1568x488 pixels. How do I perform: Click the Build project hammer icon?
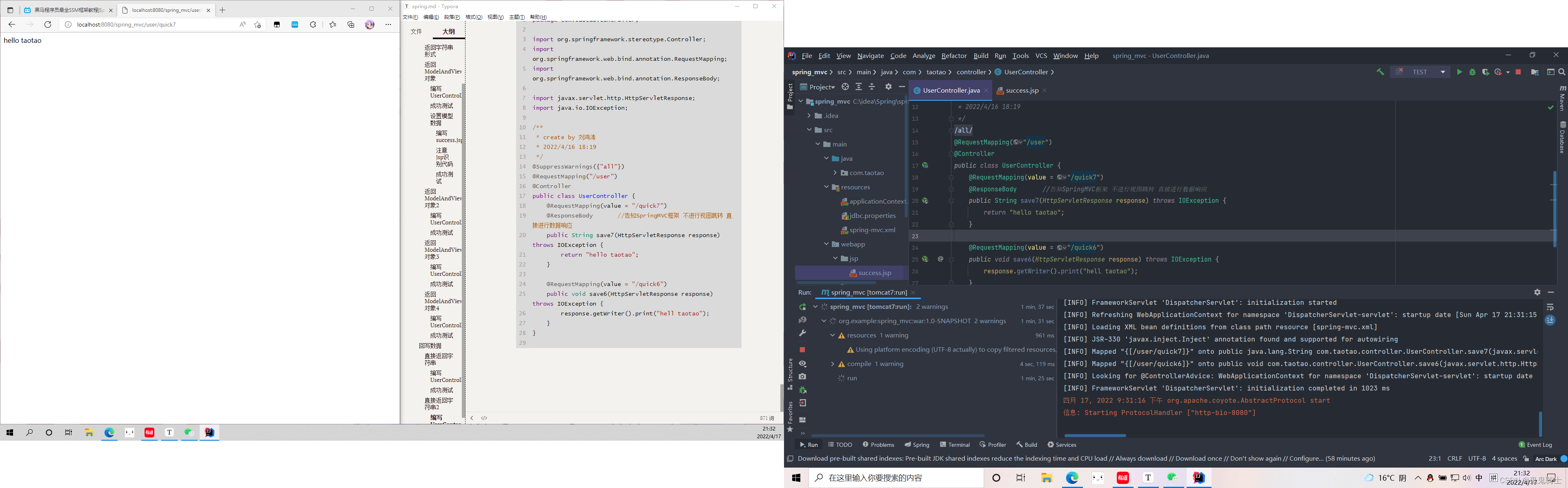pyautogui.click(x=1380, y=72)
